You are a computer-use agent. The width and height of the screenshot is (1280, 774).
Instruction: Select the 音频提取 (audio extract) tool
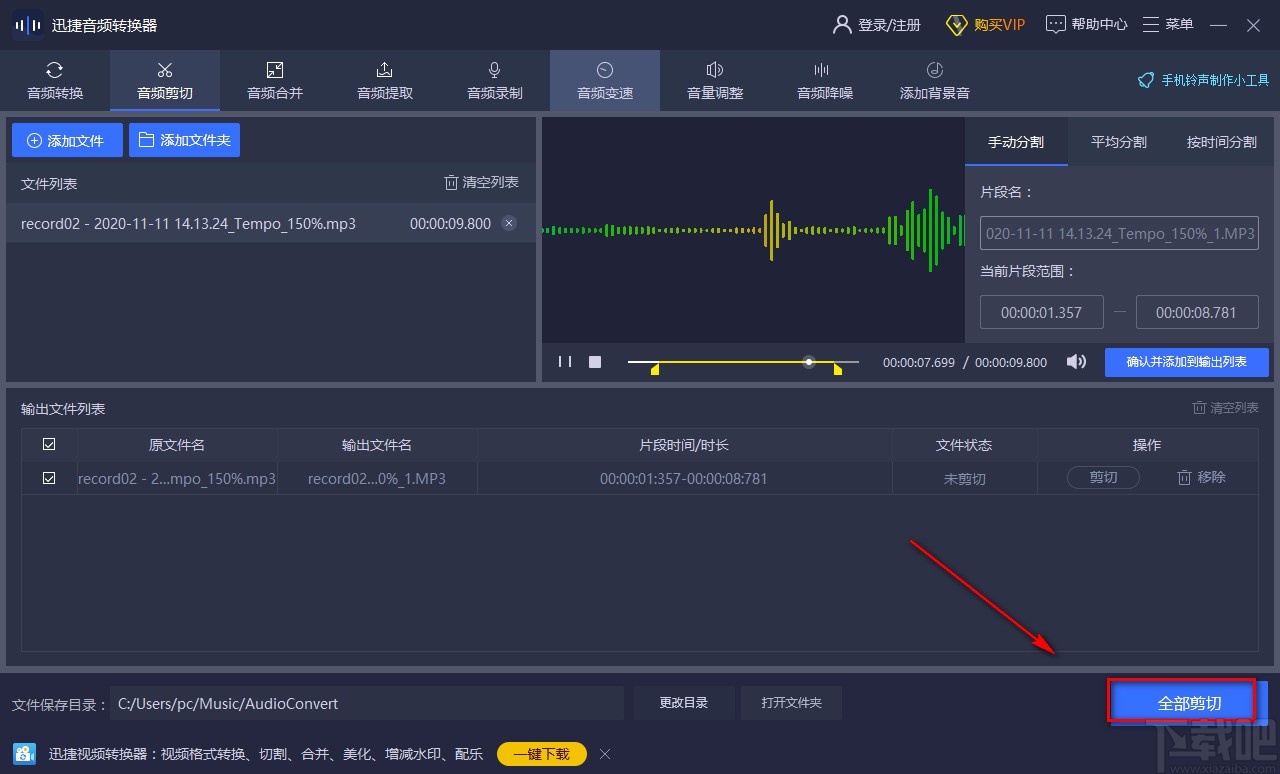tap(384, 80)
